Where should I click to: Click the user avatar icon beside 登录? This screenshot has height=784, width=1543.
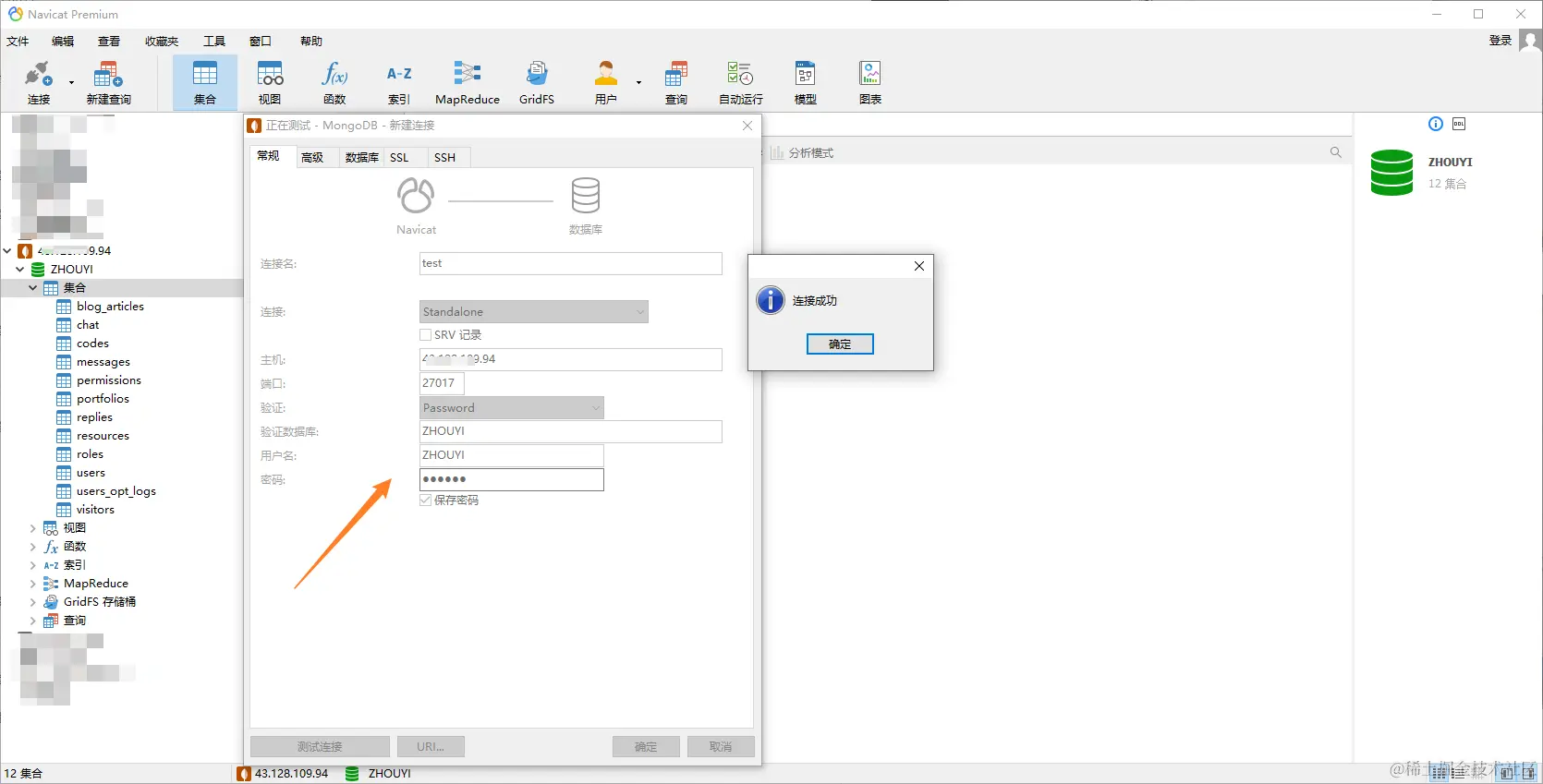(1530, 41)
